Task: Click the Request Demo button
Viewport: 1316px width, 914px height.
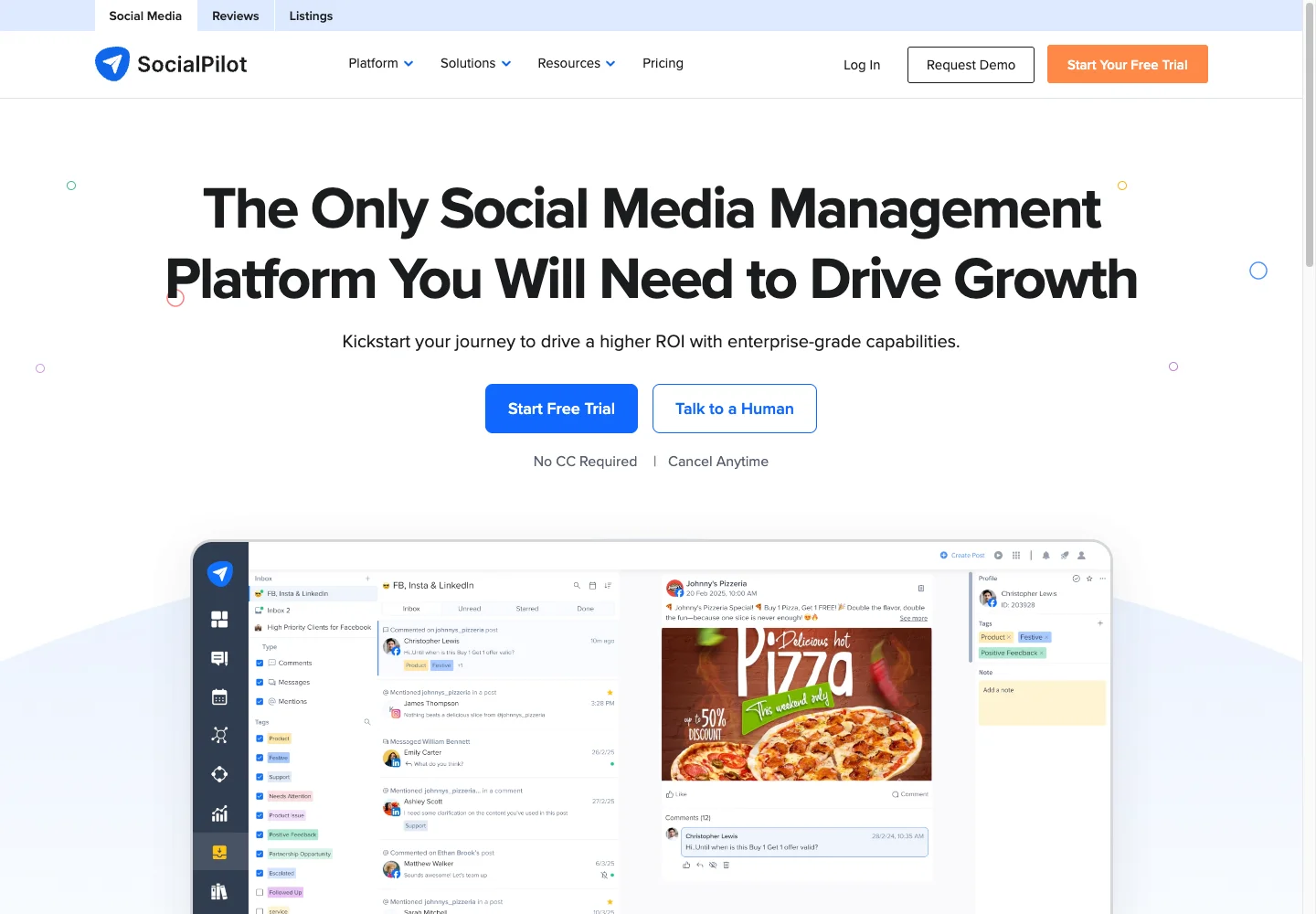Action: (x=971, y=65)
